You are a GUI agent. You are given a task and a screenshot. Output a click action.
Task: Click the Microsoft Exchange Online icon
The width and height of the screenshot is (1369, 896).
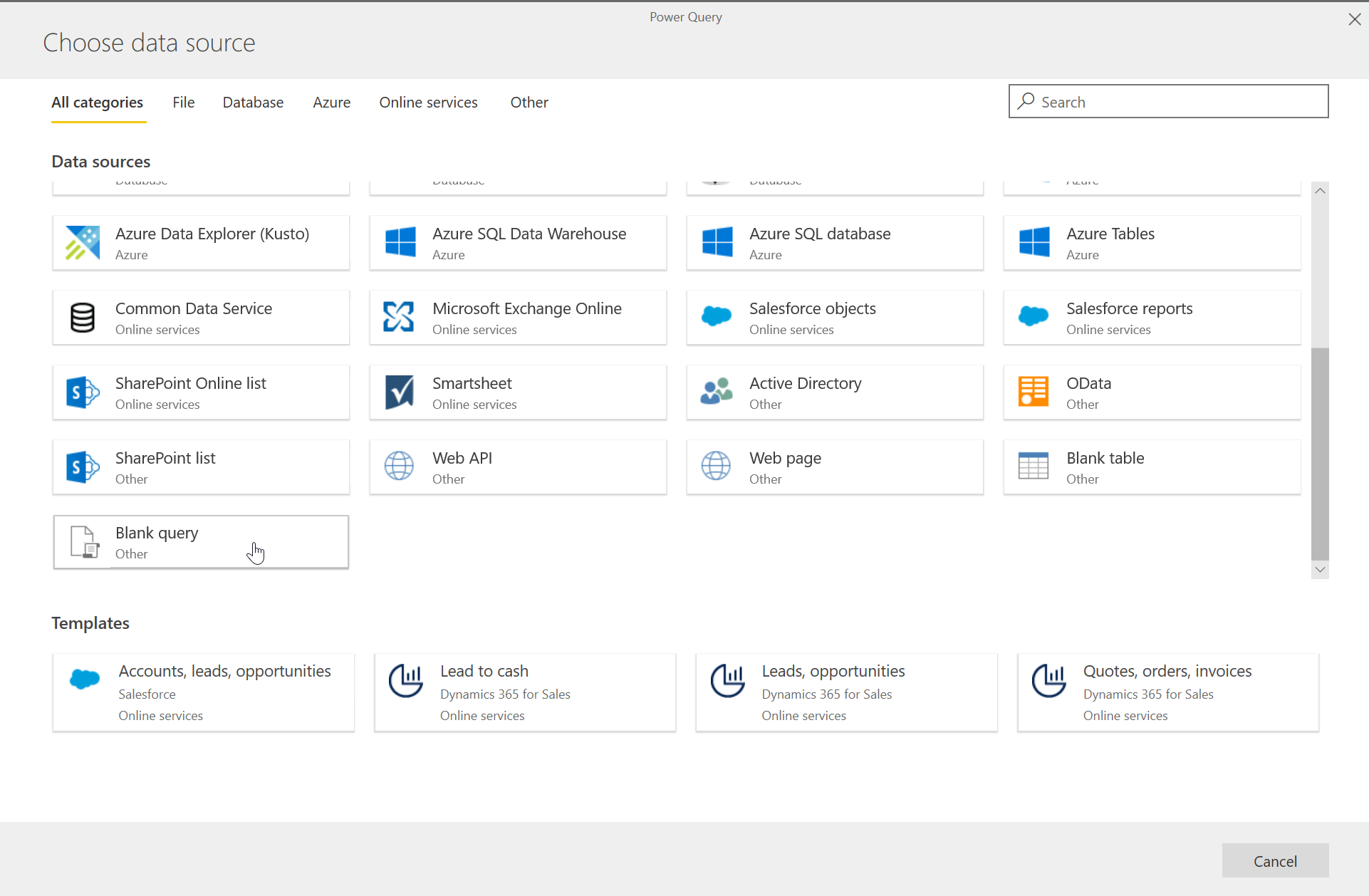pos(399,317)
